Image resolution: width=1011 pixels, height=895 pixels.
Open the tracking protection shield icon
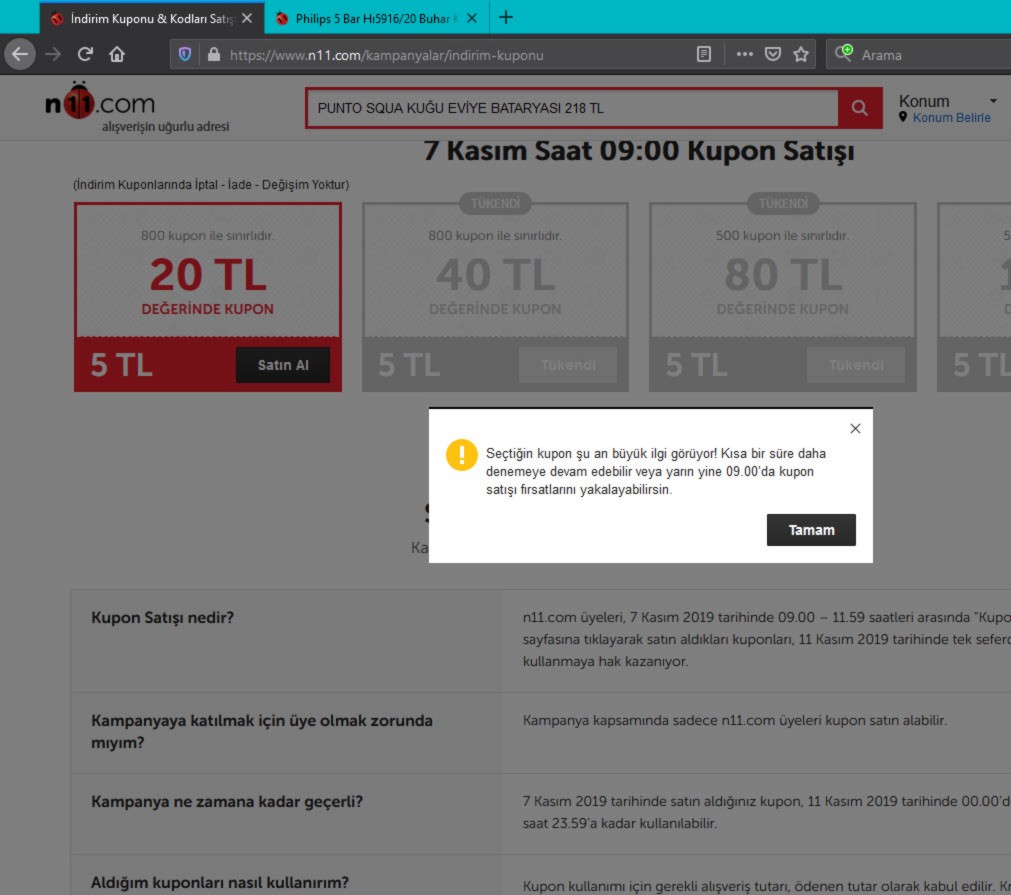[x=185, y=54]
